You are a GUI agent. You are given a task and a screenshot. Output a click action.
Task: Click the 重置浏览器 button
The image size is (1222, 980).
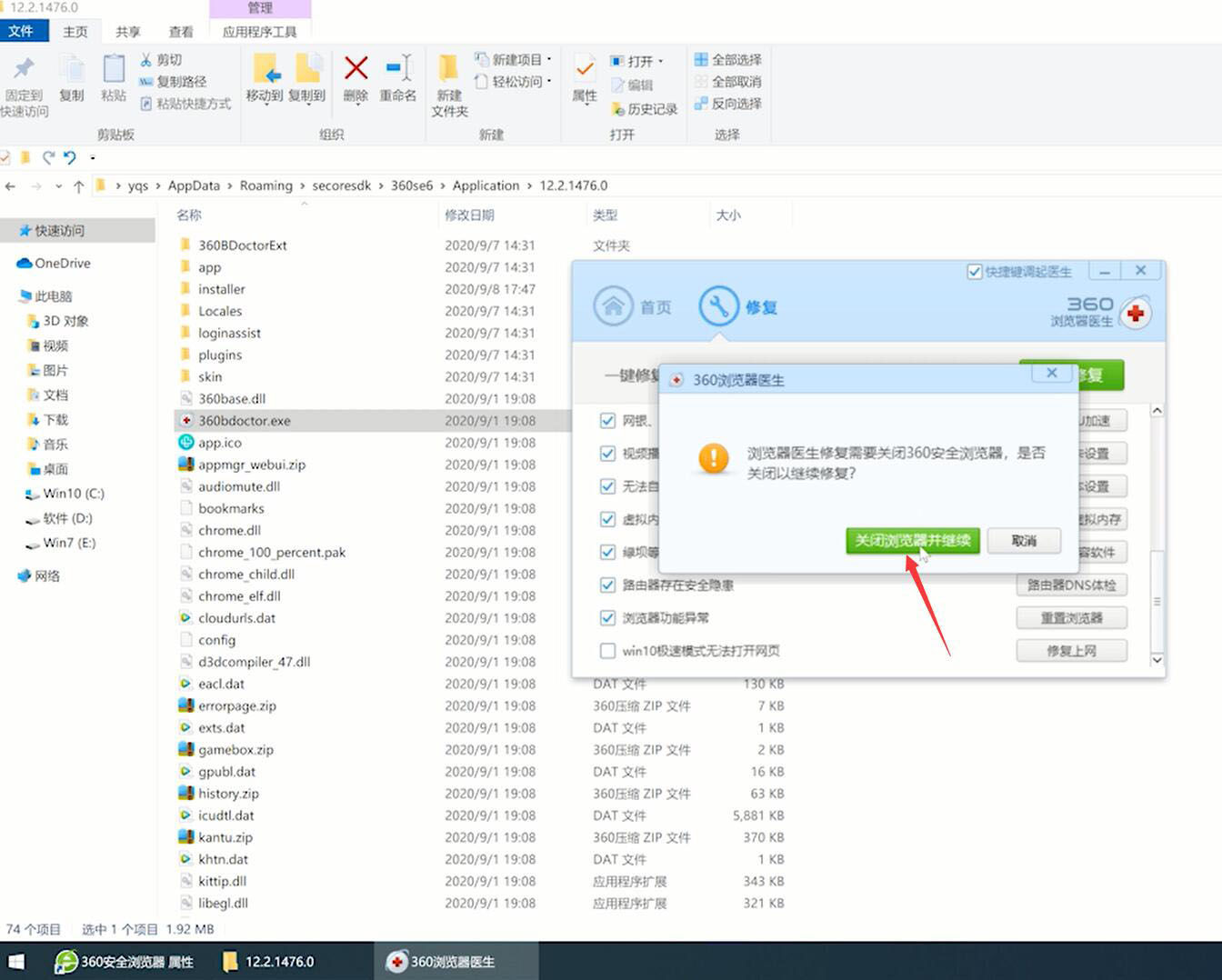point(1071,618)
